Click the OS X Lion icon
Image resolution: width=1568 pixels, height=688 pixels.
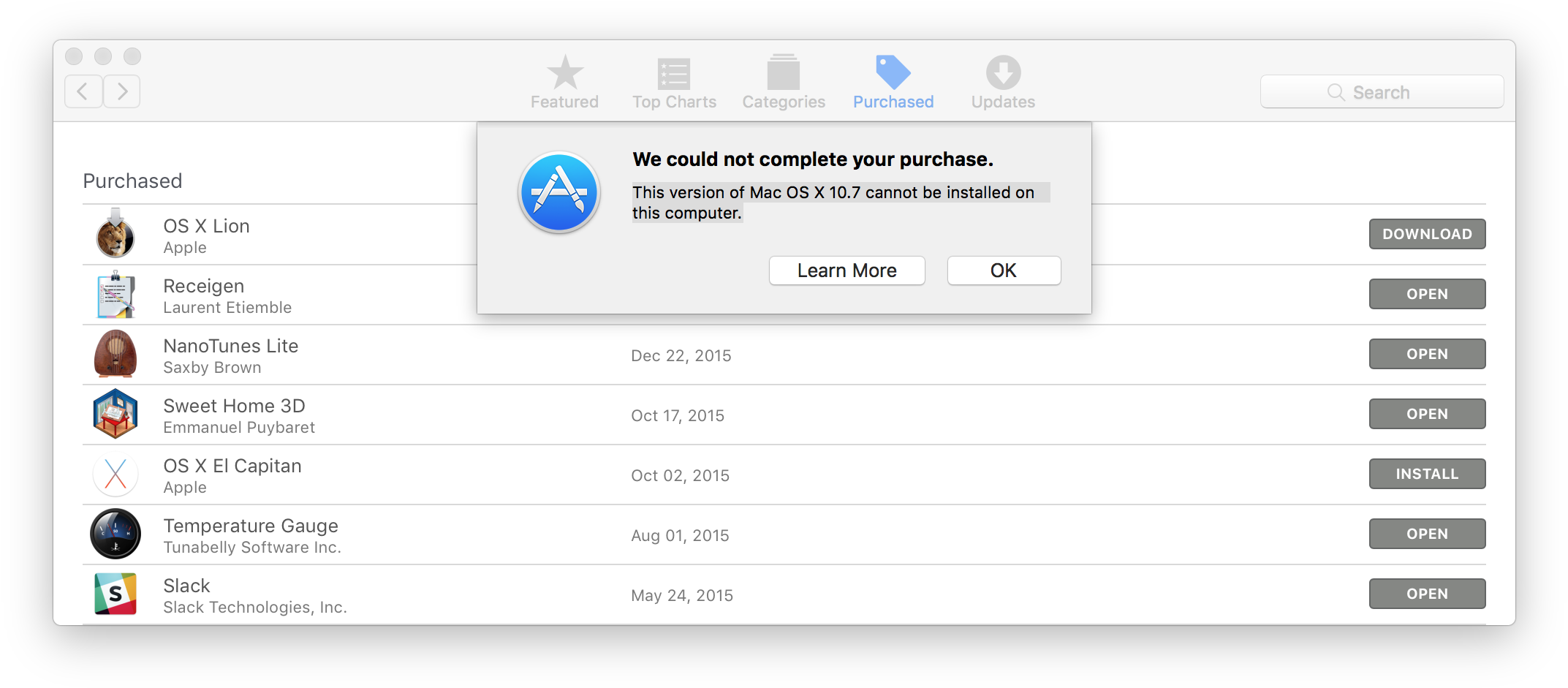115,235
